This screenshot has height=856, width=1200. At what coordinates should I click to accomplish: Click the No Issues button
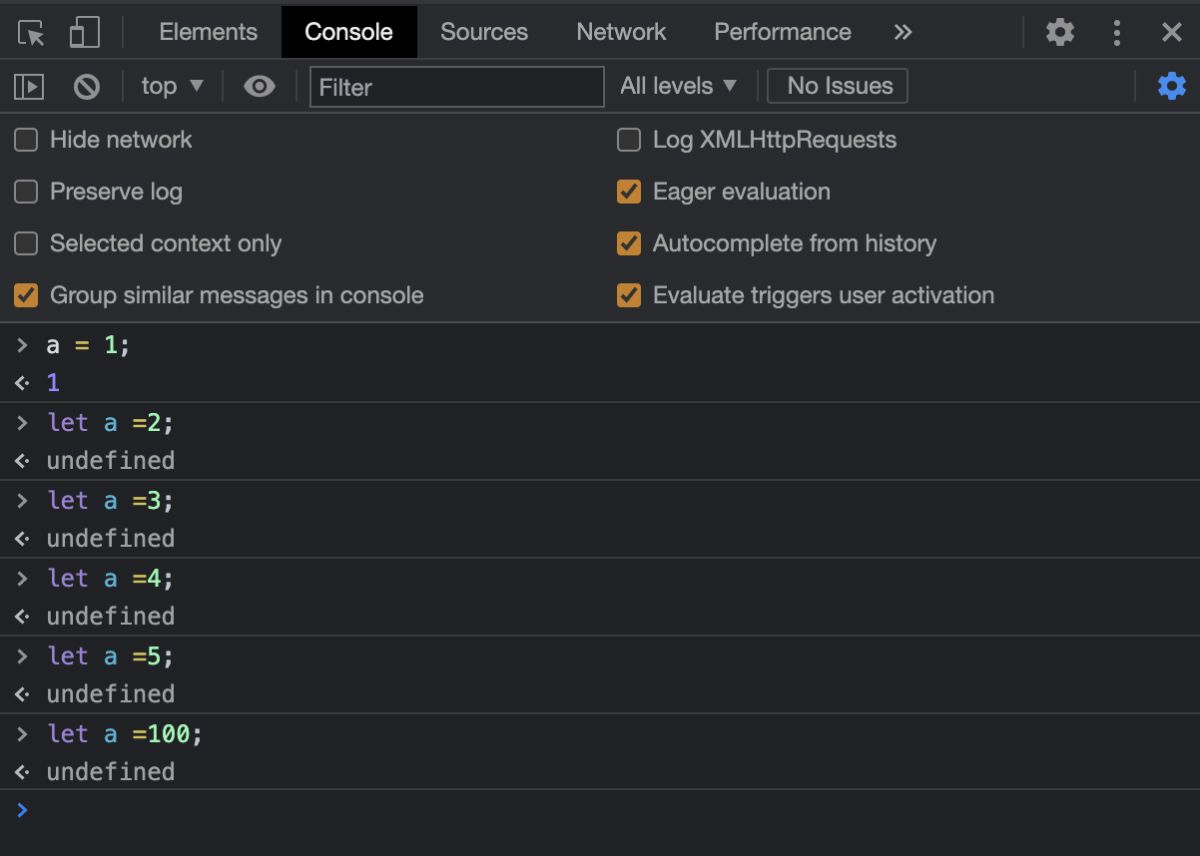pyautogui.click(x=838, y=86)
